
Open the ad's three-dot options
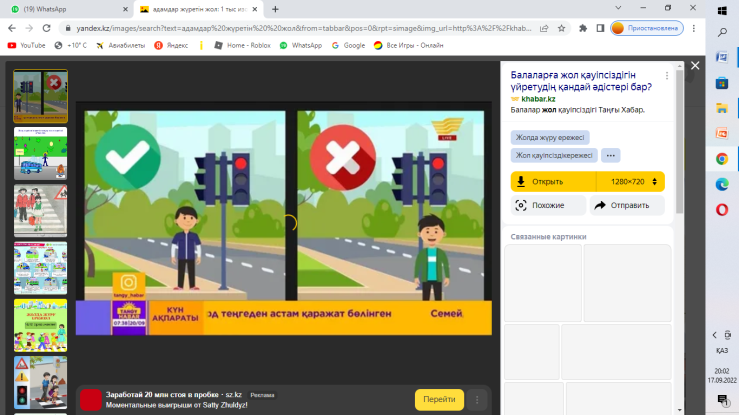[477, 399]
